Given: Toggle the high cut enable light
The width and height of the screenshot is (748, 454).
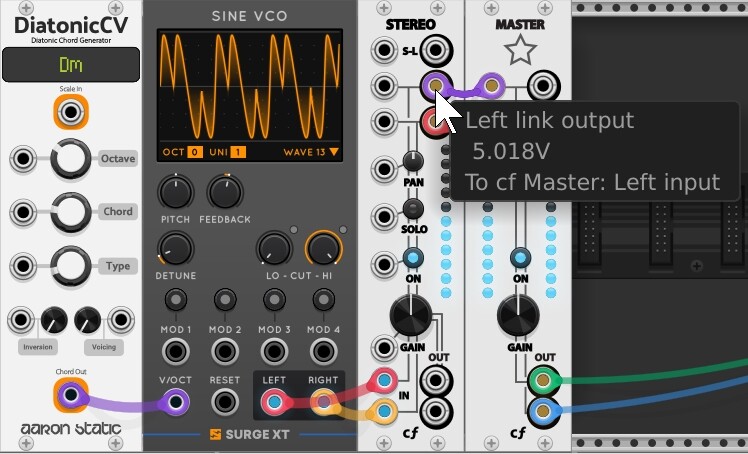Looking at the screenshot, I should [x=343, y=230].
